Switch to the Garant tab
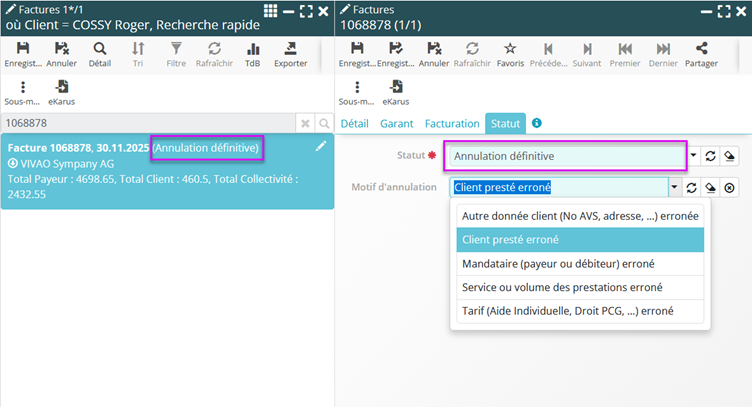Viewport: 752px width, 407px height. tap(396, 124)
